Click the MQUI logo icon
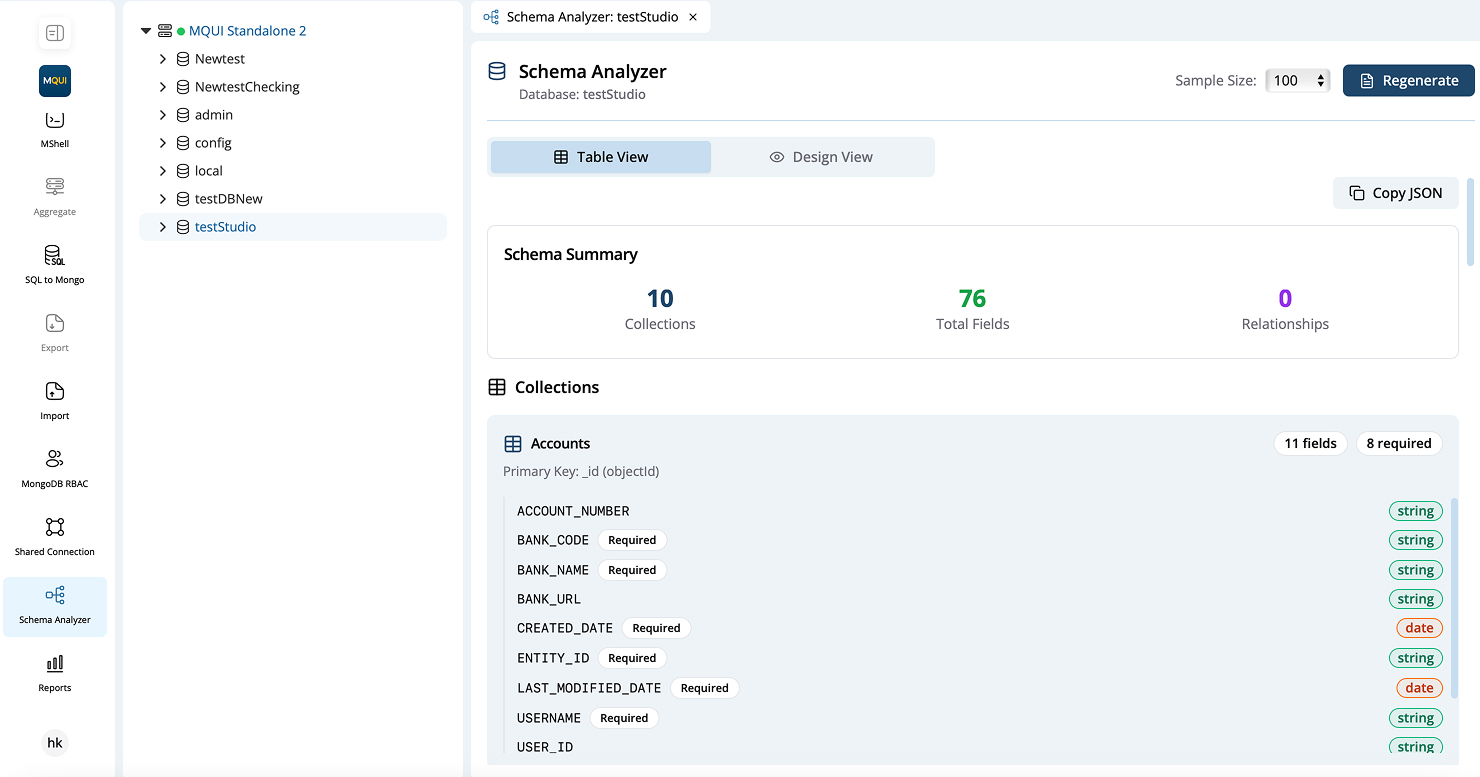The width and height of the screenshot is (1480, 777). (x=54, y=81)
